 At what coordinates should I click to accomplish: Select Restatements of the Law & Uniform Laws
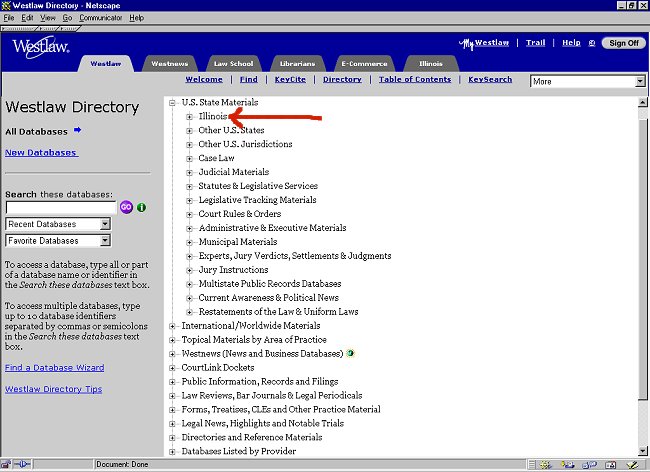tap(279, 312)
